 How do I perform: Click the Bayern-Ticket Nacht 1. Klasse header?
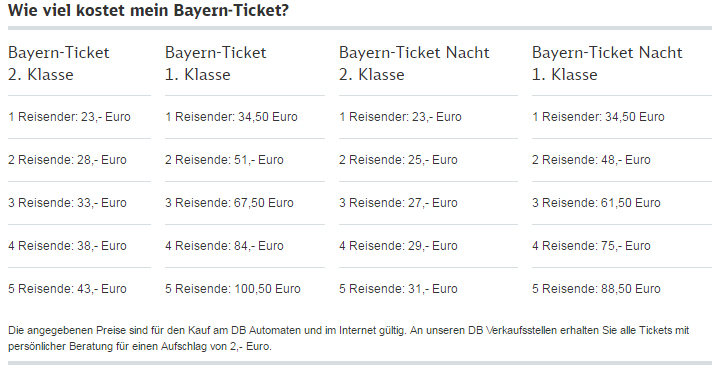[607, 63]
